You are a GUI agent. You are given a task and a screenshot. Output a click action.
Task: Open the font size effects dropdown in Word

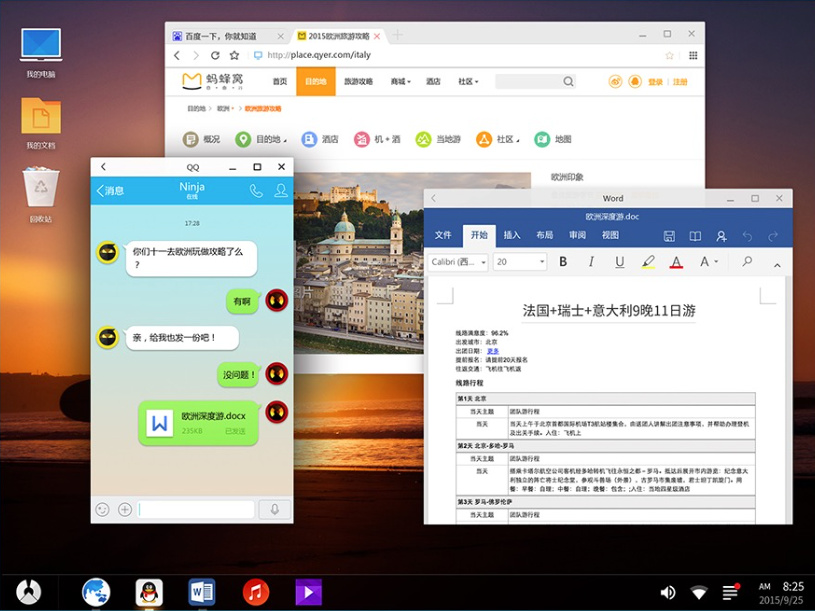pos(708,261)
